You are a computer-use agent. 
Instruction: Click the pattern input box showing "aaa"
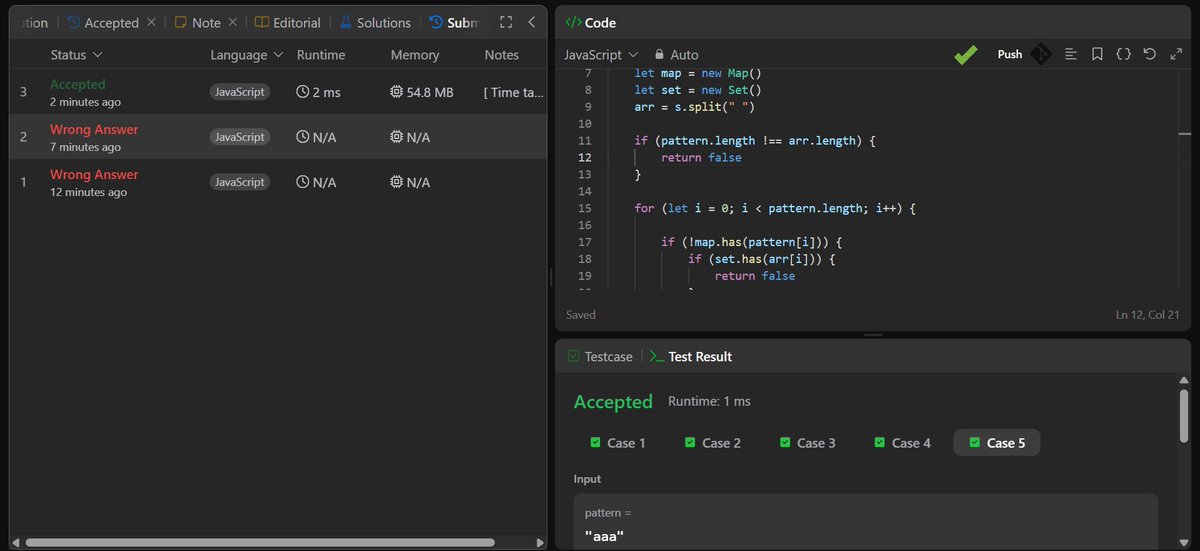point(866,523)
